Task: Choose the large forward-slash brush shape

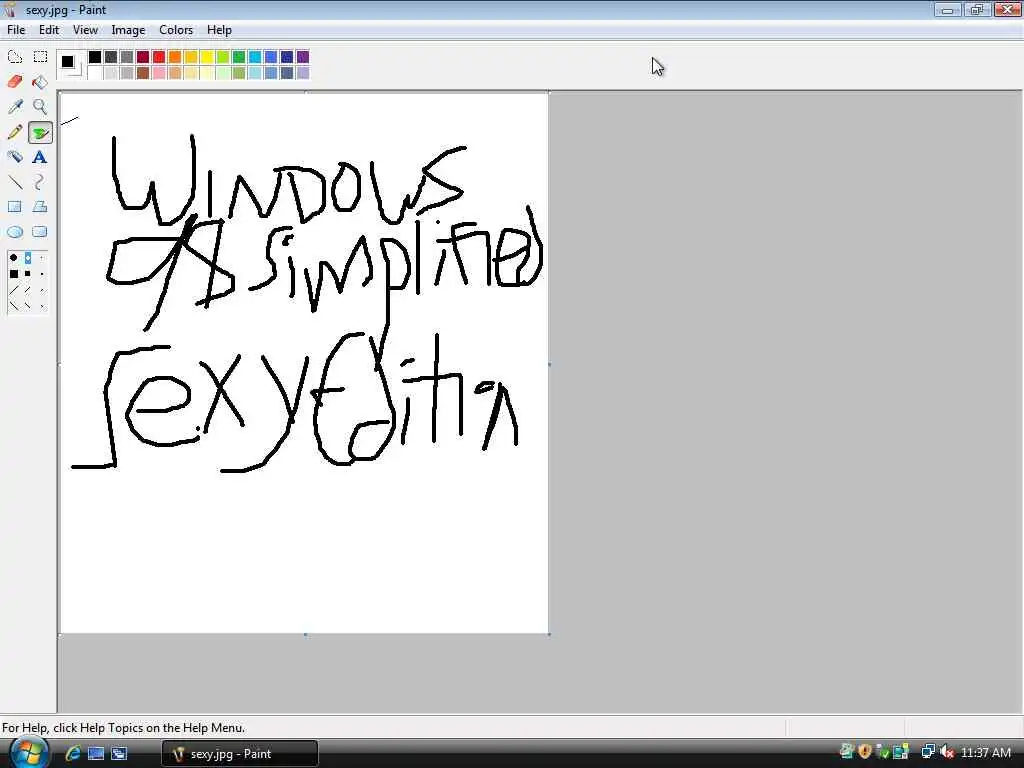Action: tap(14, 289)
